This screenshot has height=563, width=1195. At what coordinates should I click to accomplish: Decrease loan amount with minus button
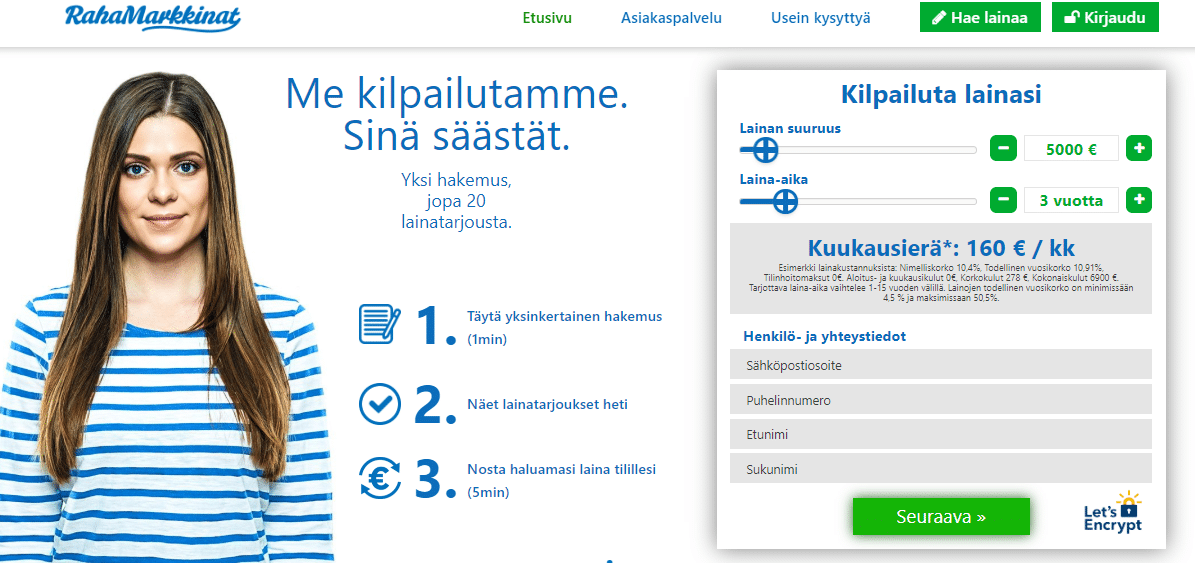click(x=1003, y=149)
